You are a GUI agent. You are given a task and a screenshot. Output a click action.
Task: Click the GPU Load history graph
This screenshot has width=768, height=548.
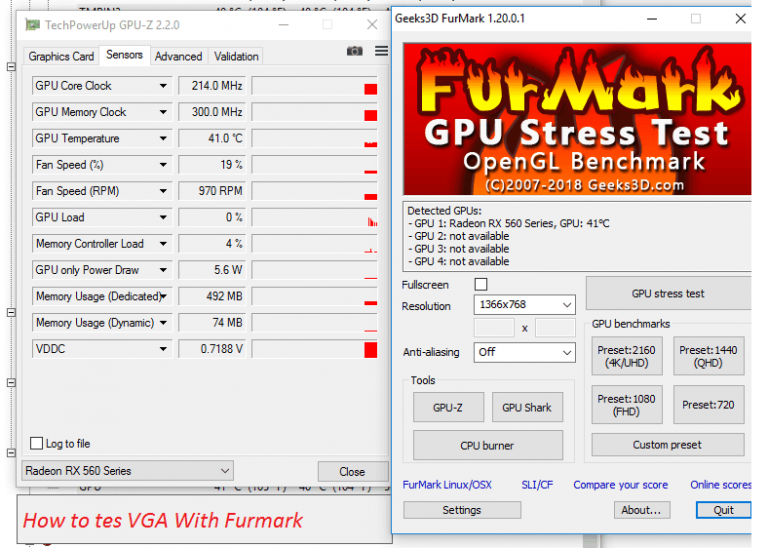pyautogui.click(x=314, y=217)
